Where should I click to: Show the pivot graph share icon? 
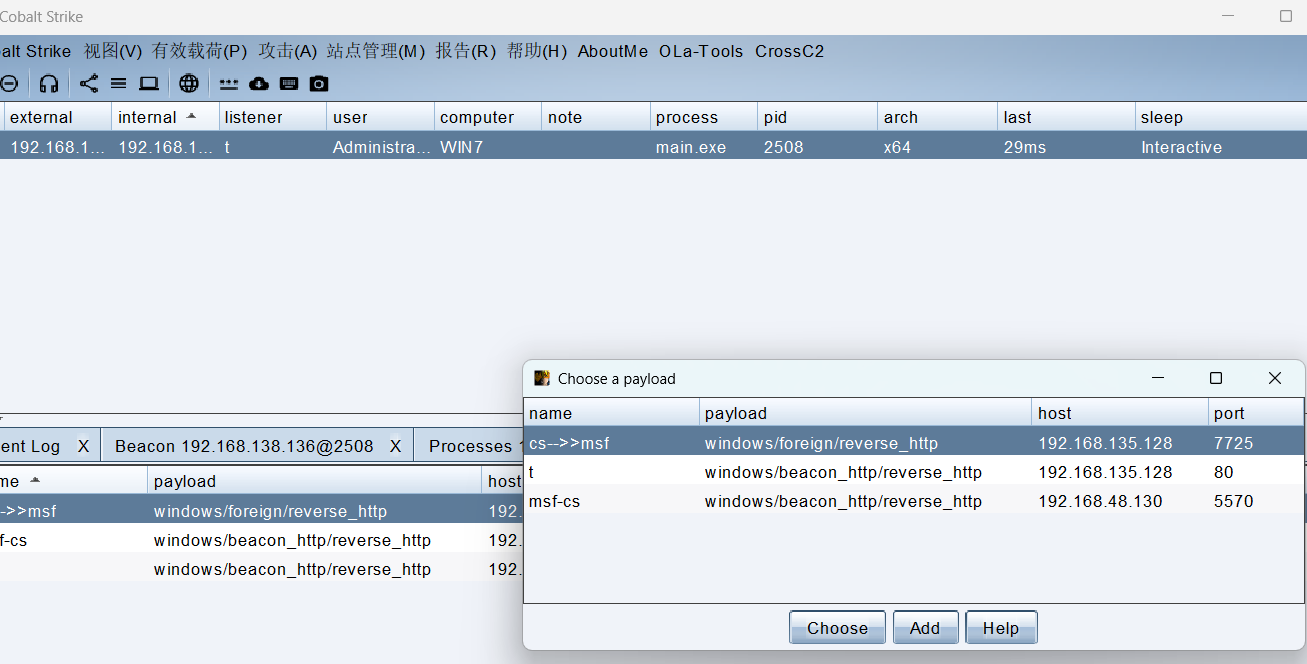(x=89, y=84)
